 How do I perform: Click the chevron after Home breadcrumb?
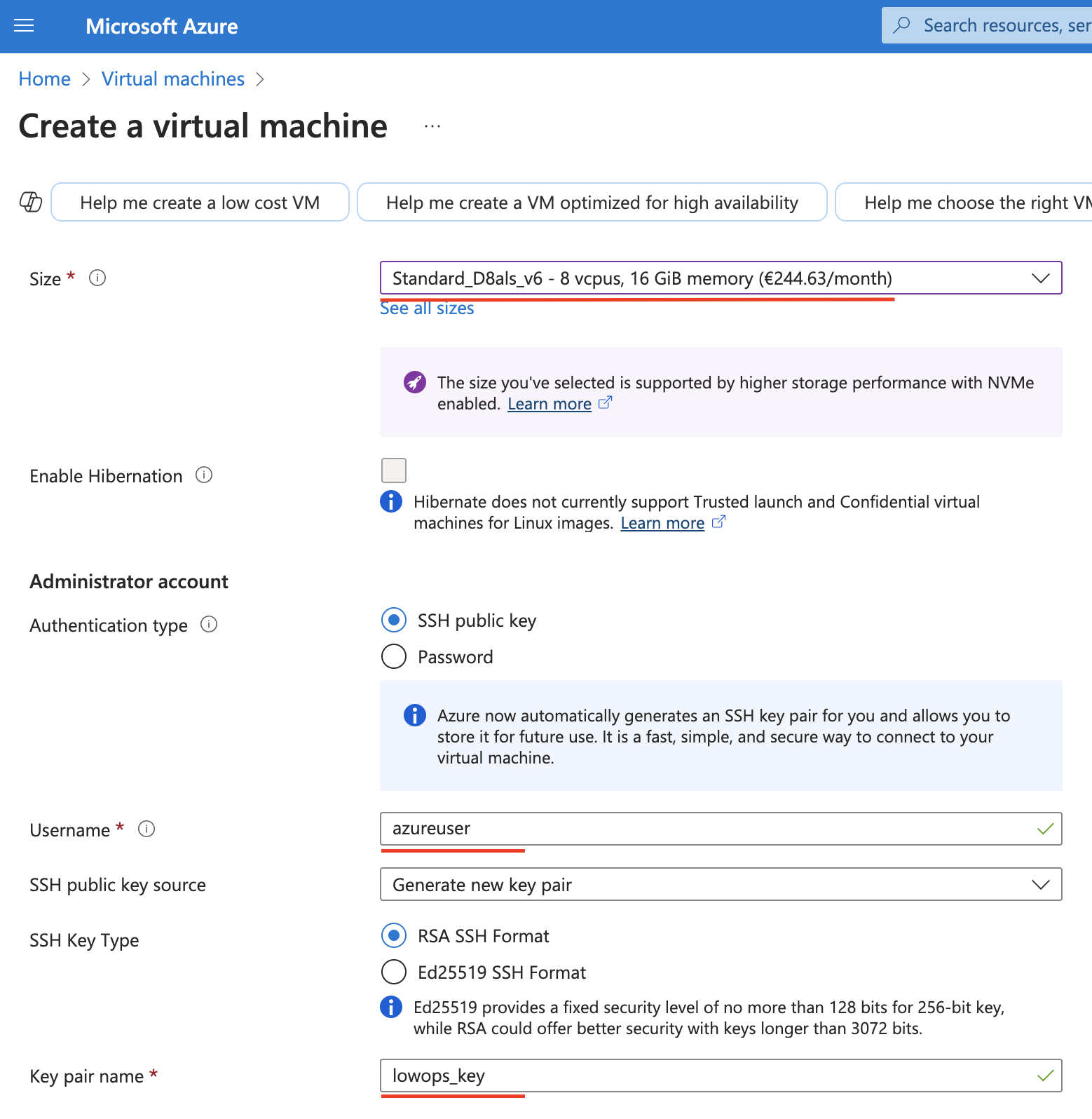pos(86,79)
